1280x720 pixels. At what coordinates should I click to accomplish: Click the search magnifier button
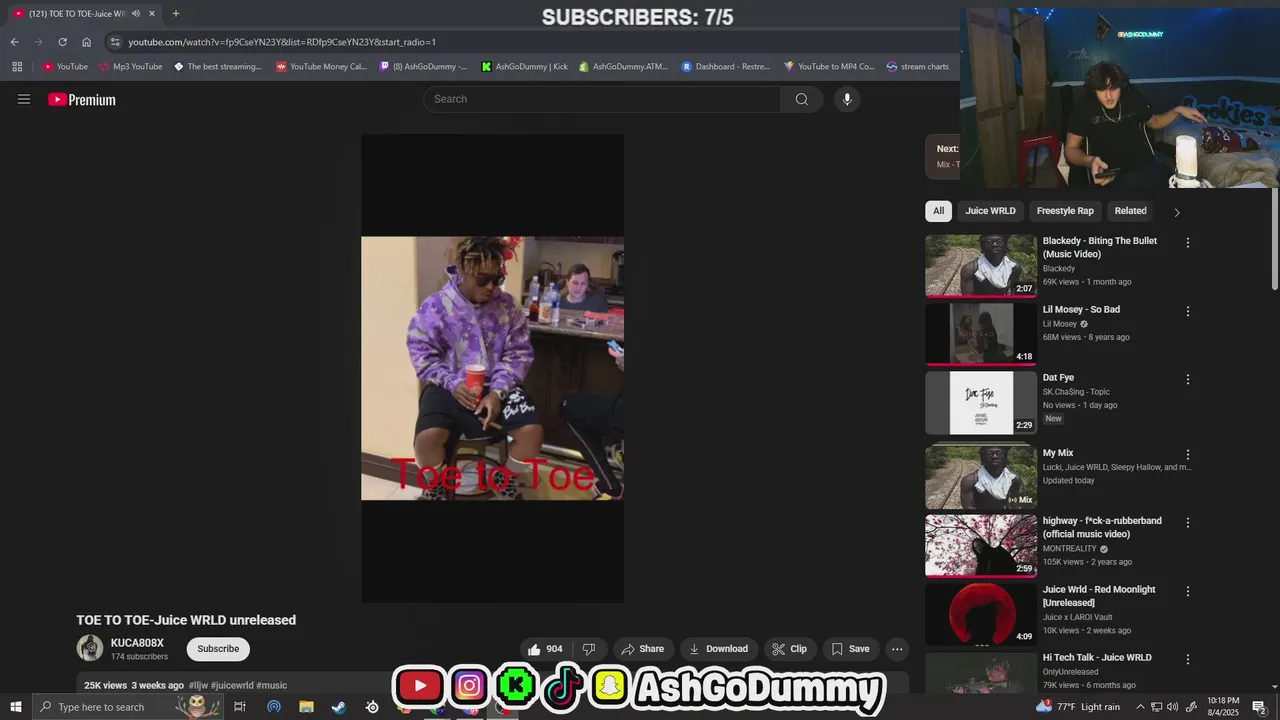[x=802, y=99]
